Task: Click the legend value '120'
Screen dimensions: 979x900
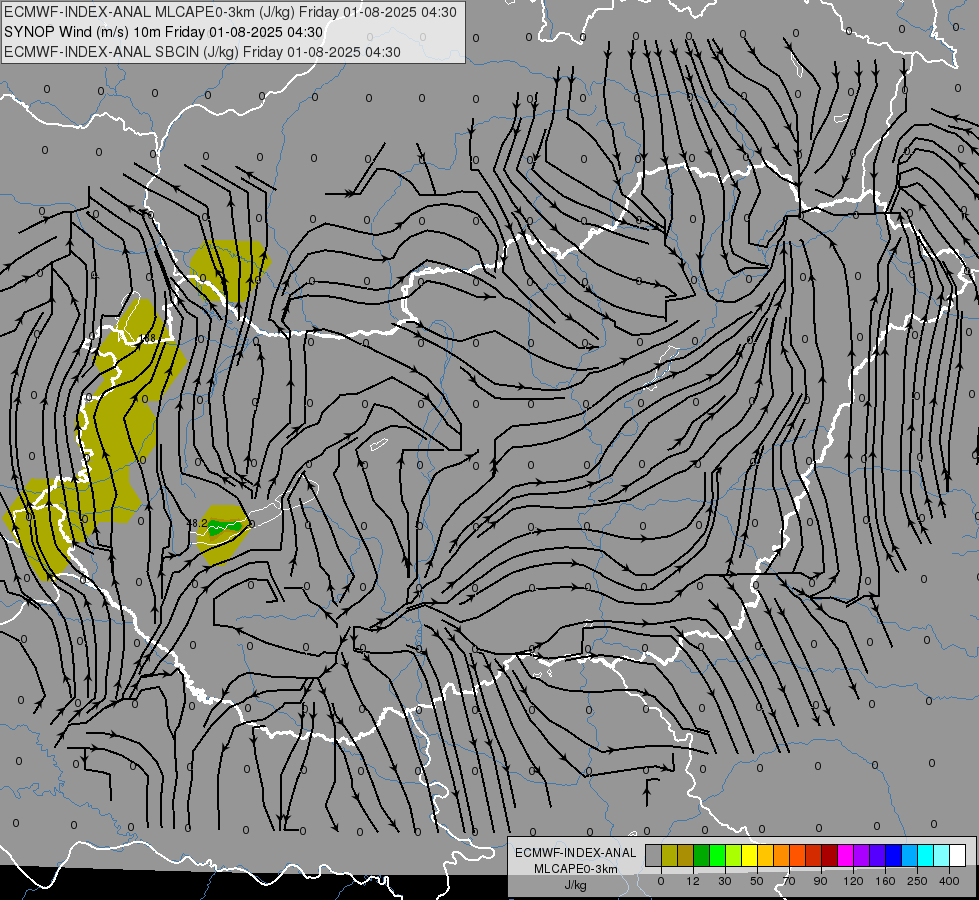Action: click(x=854, y=881)
